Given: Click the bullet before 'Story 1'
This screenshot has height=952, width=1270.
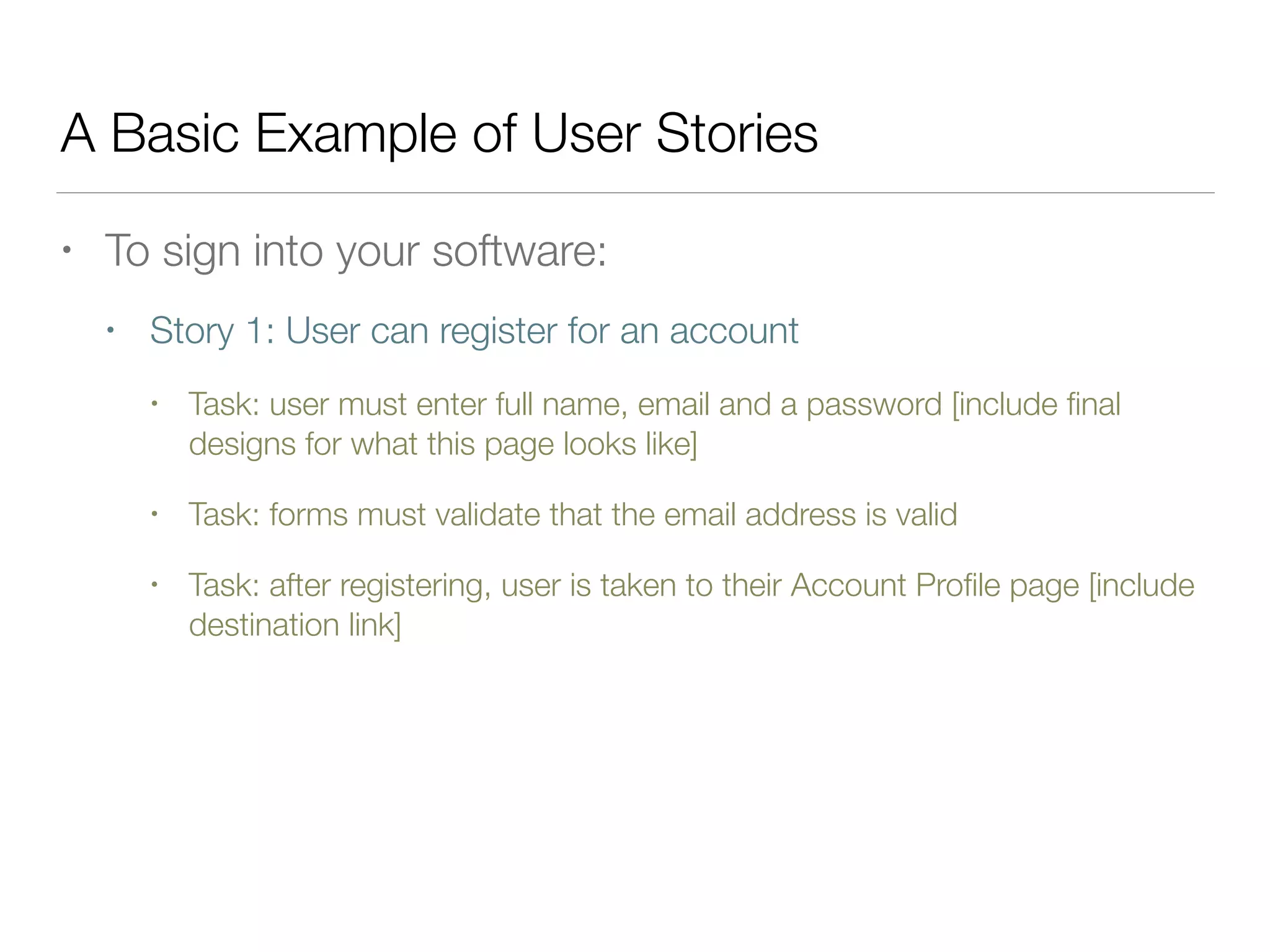Looking at the screenshot, I should pyautogui.click(x=110, y=330).
